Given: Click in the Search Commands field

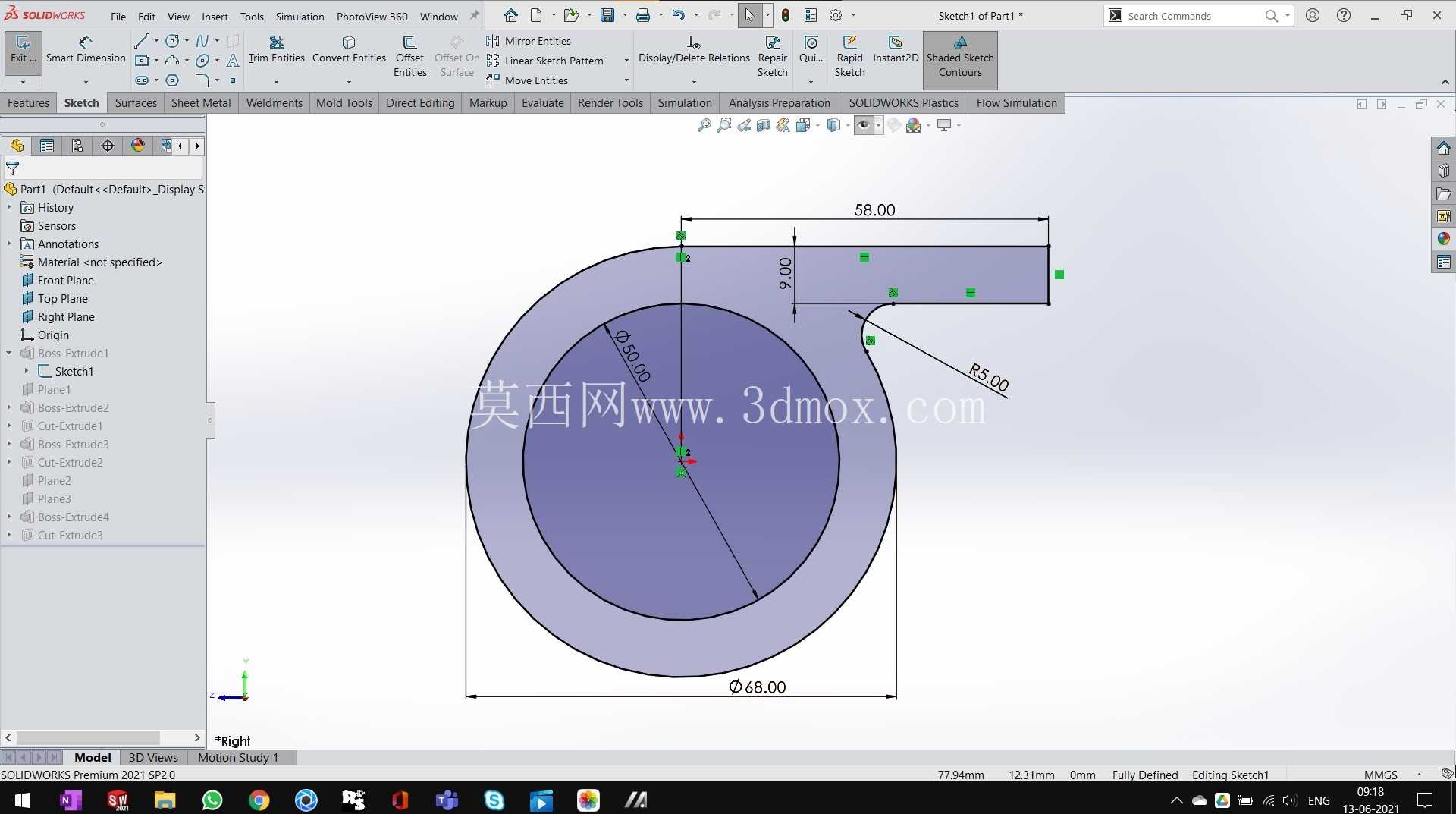Looking at the screenshot, I should point(1194,16).
